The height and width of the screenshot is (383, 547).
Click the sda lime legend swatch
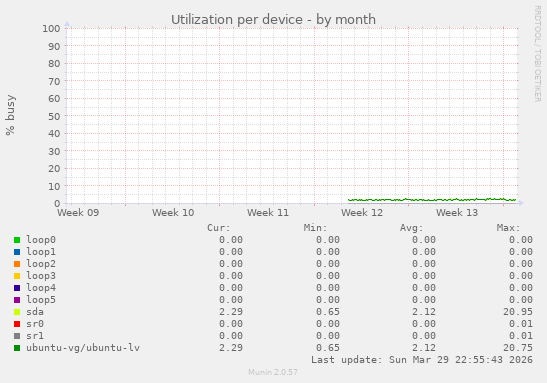[x=17, y=312]
